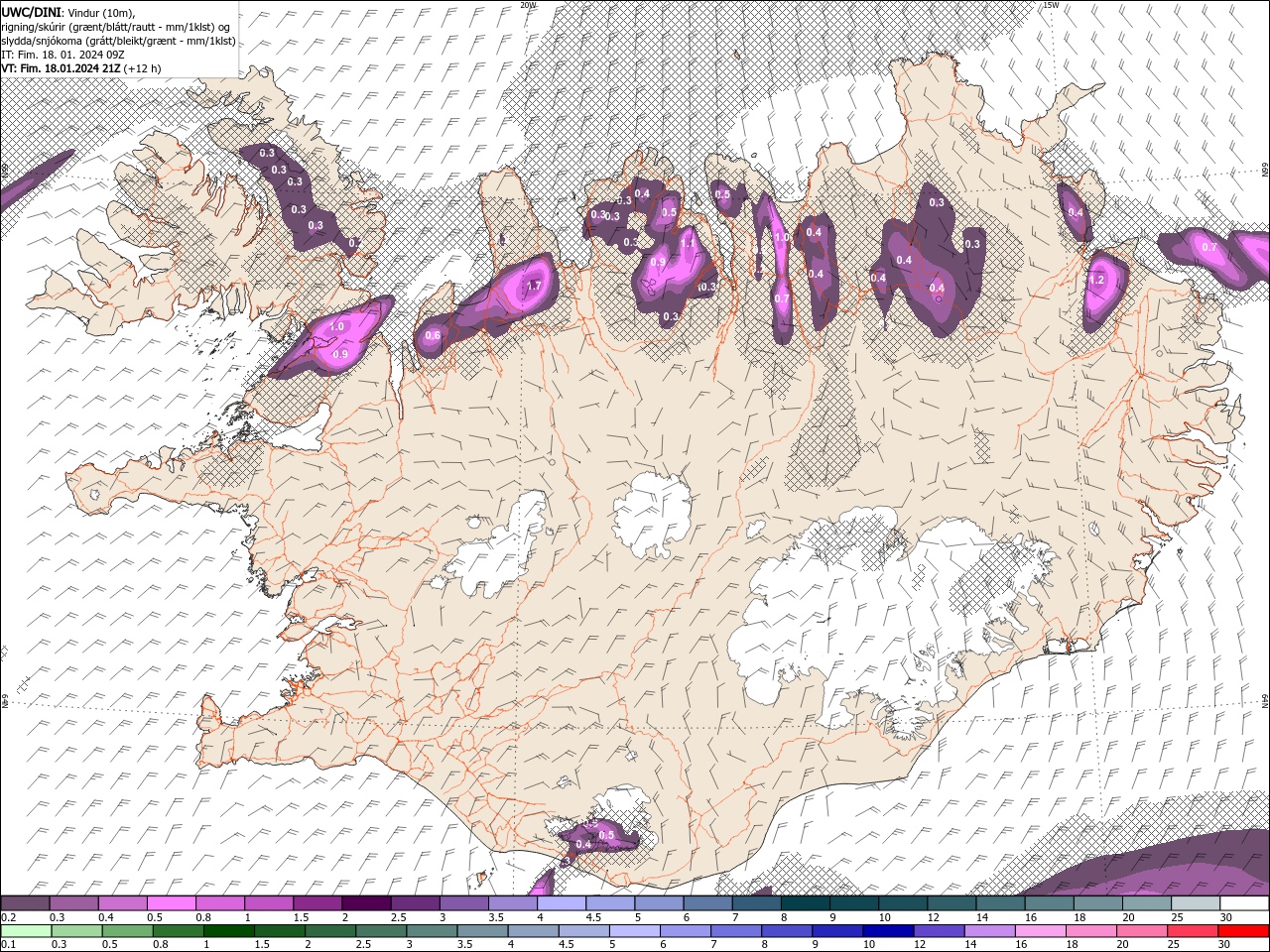Select the deep blue 10 swatch in the lower legend row
The width and height of the screenshot is (1270, 952).
(889, 931)
